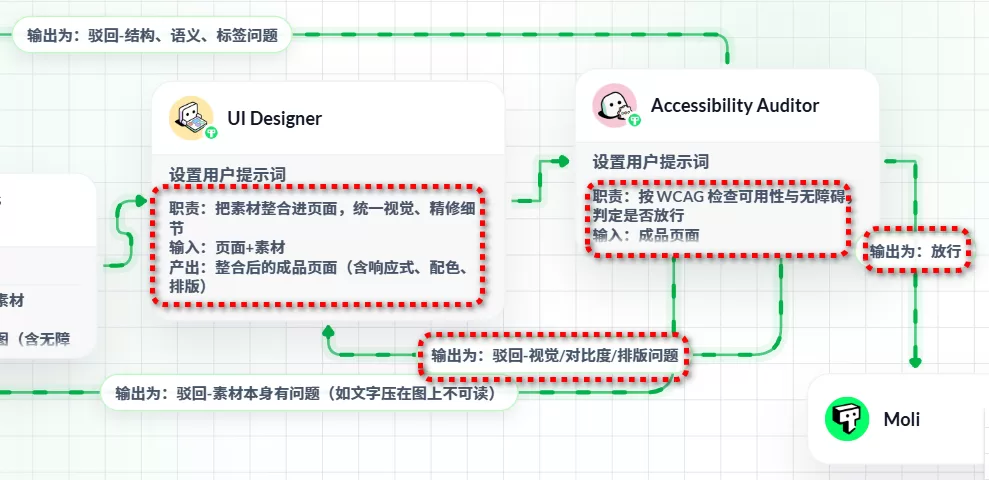Click the green badge on UI Designer avatar
This screenshot has height=480, width=989.
(x=211, y=133)
